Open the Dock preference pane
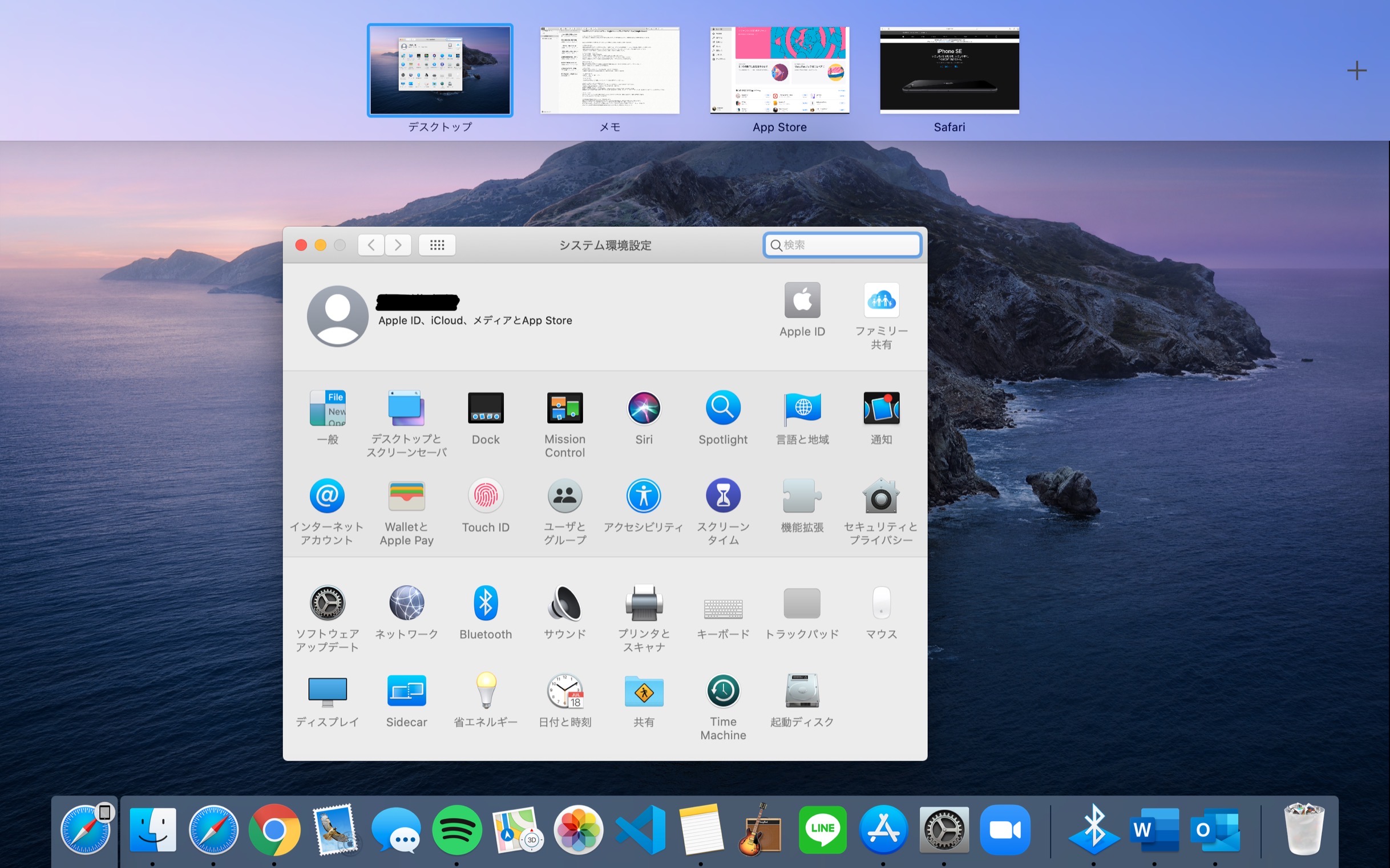Viewport: 1390px width, 868px height. coord(486,408)
